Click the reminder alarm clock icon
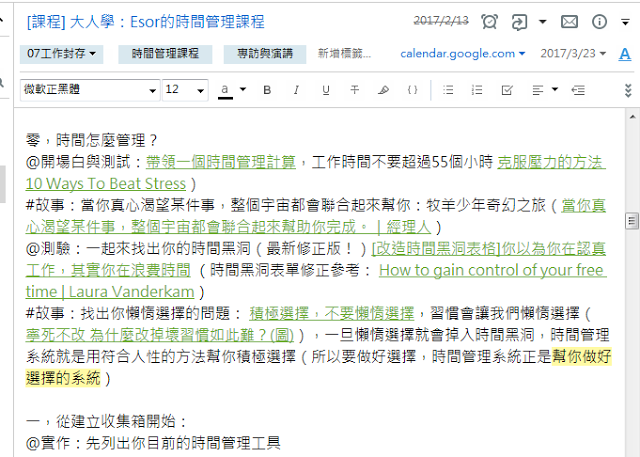The width and height of the screenshot is (640, 457). pyautogui.click(x=489, y=21)
